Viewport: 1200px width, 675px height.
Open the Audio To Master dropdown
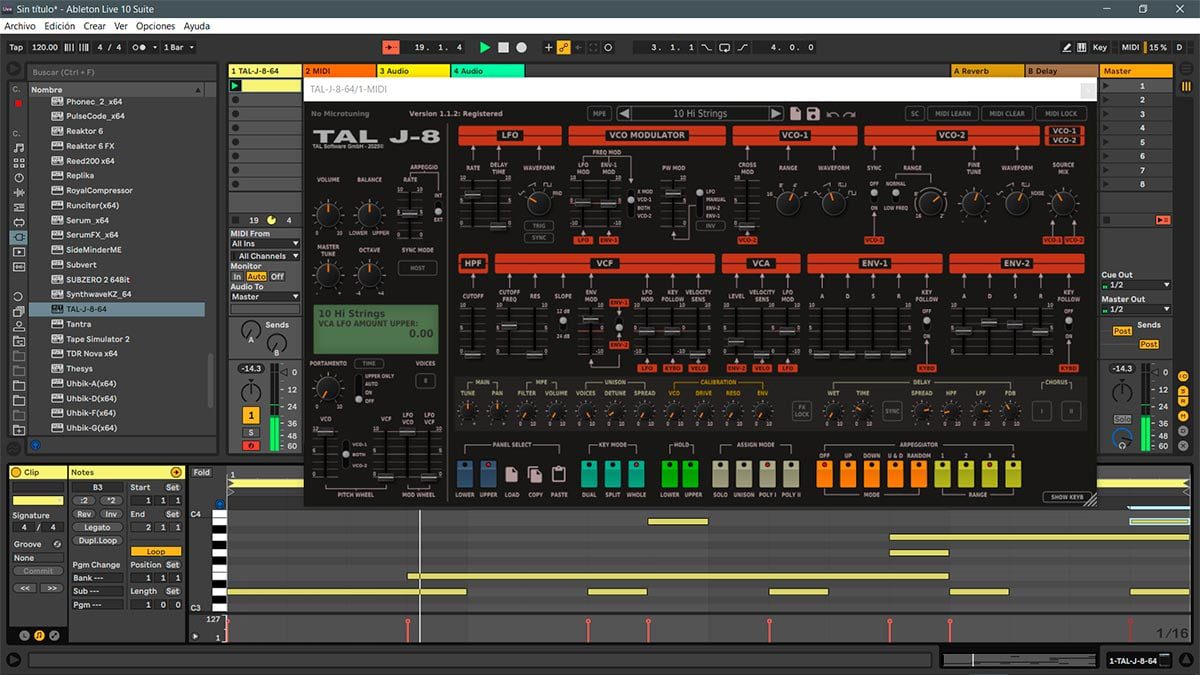pyautogui.click(x=265, y=297)
